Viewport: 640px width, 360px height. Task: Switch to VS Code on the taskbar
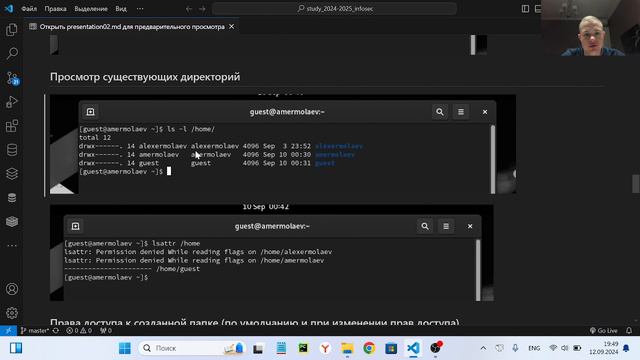[x=413, y=348]
